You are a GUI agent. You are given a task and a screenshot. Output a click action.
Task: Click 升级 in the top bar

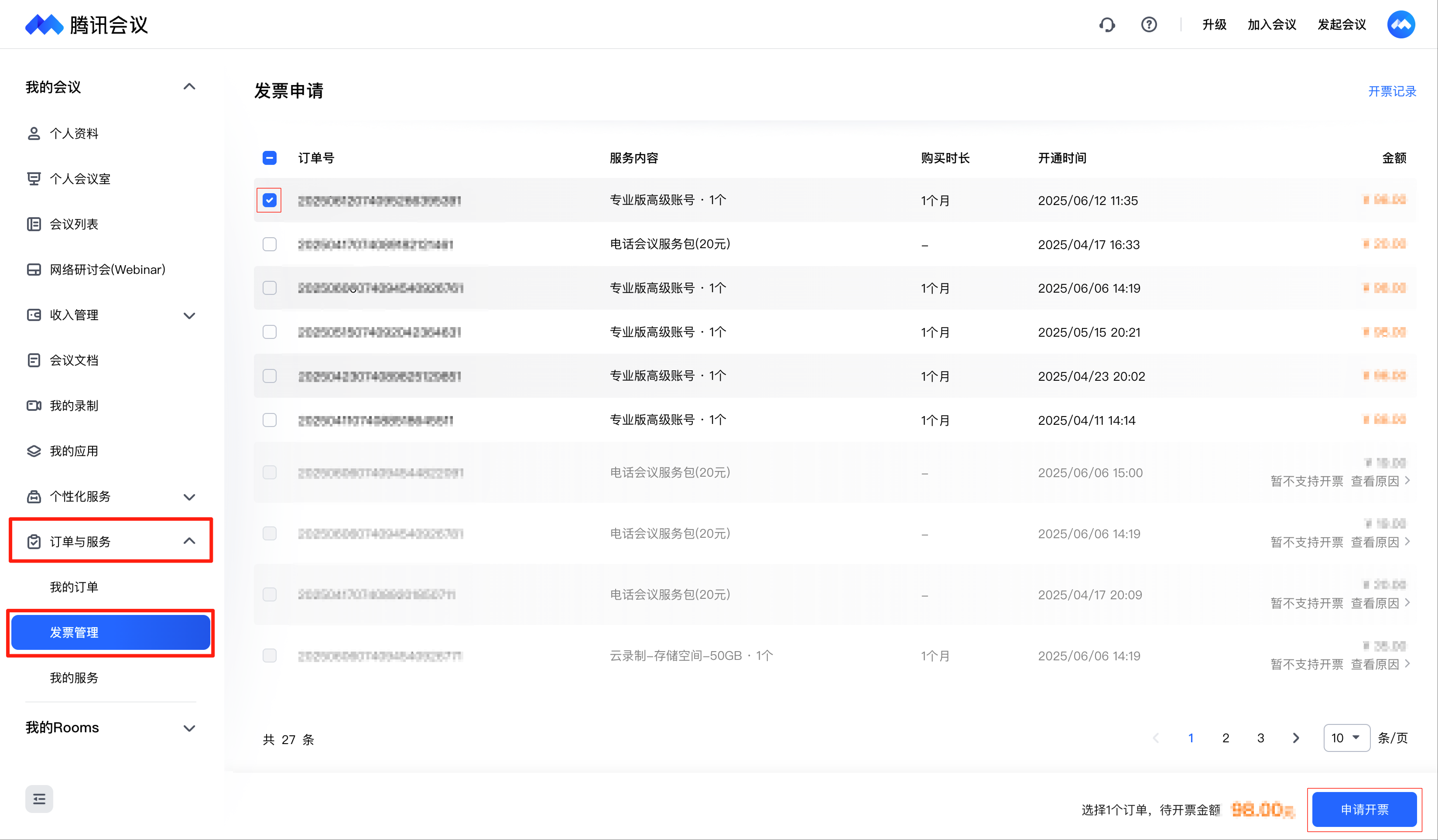pyautogui.click(x=1214, y=24)
